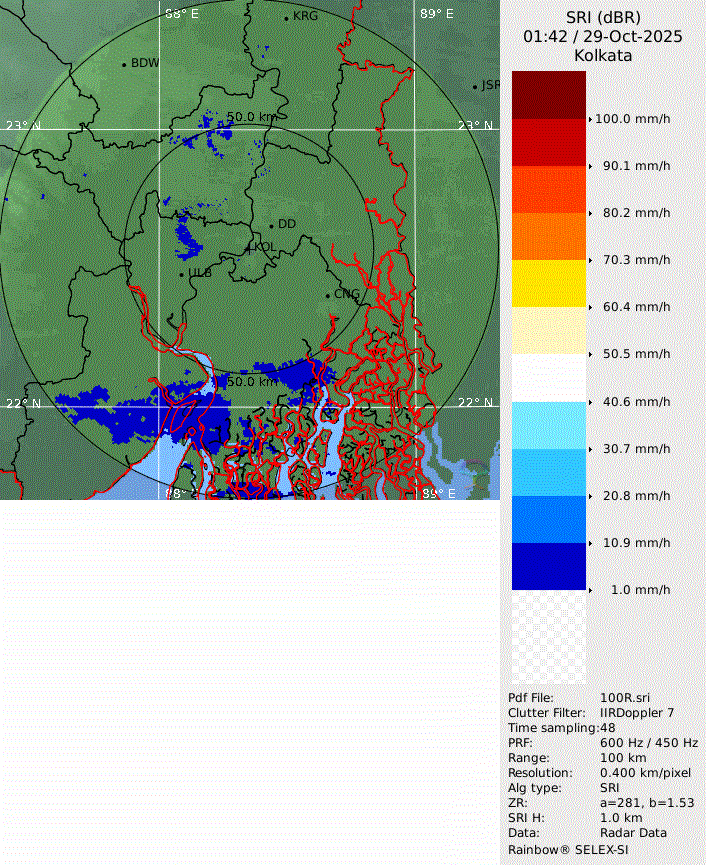706x865 pixels.
Task: Click the upper 50.0 km range ring label
Action: [x=251, y=117]
